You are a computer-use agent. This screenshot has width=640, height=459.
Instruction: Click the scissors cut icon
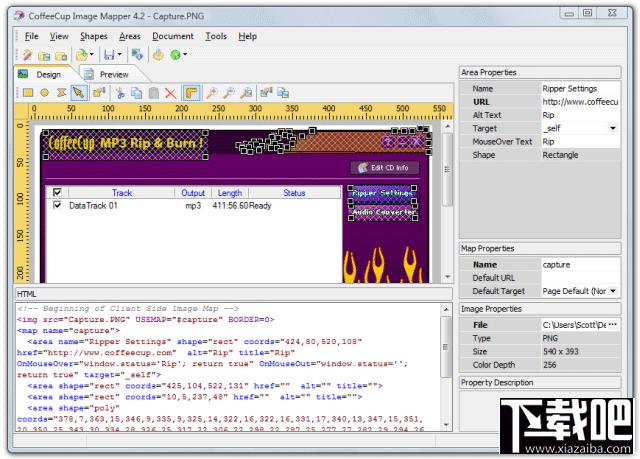pos(119,93)
